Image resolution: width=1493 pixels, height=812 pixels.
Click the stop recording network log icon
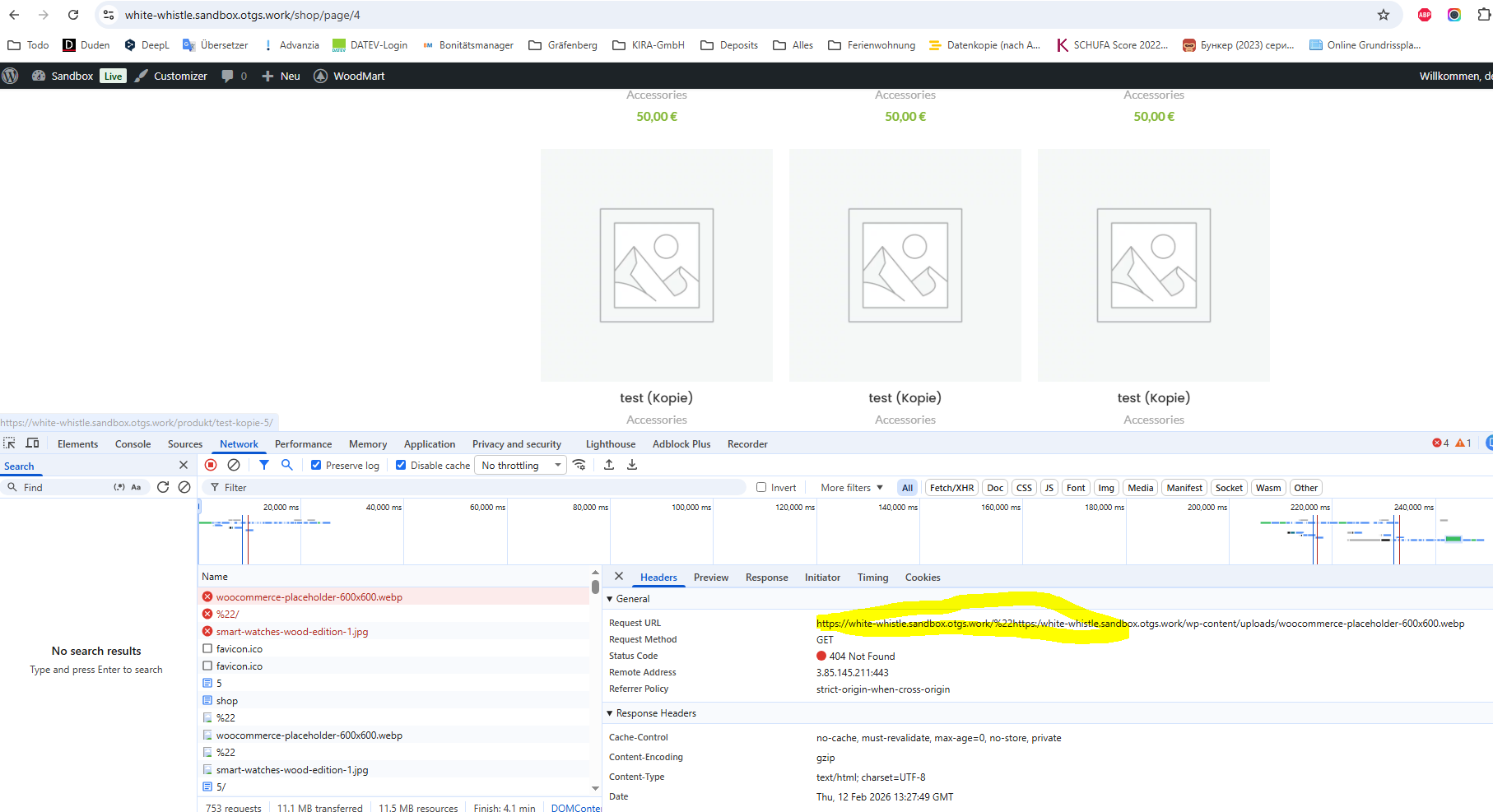211,465
